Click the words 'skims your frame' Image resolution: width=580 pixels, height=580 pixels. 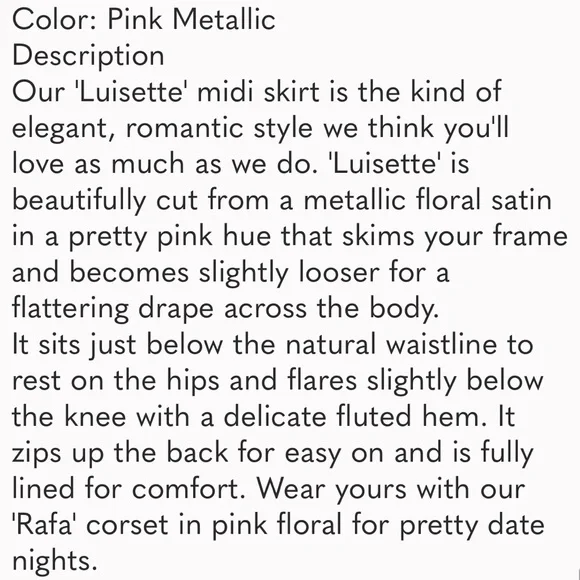click(x=455, y=237)
